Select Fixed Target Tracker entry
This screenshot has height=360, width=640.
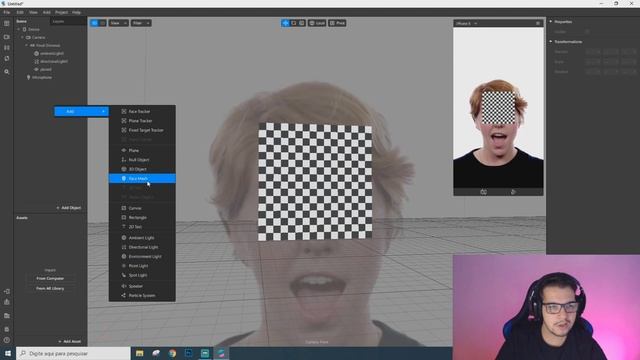(x=142, y=130)
